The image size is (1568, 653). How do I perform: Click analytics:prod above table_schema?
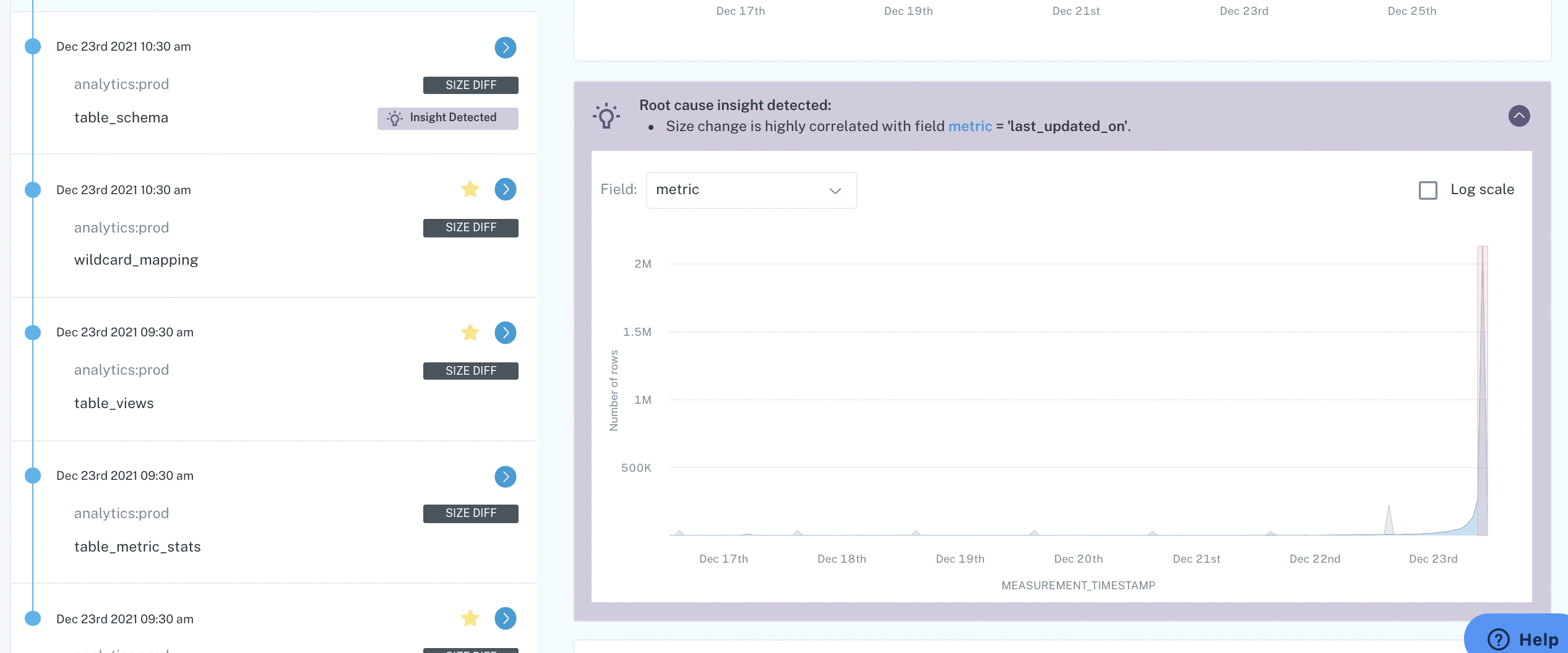(x=121, y=84)
